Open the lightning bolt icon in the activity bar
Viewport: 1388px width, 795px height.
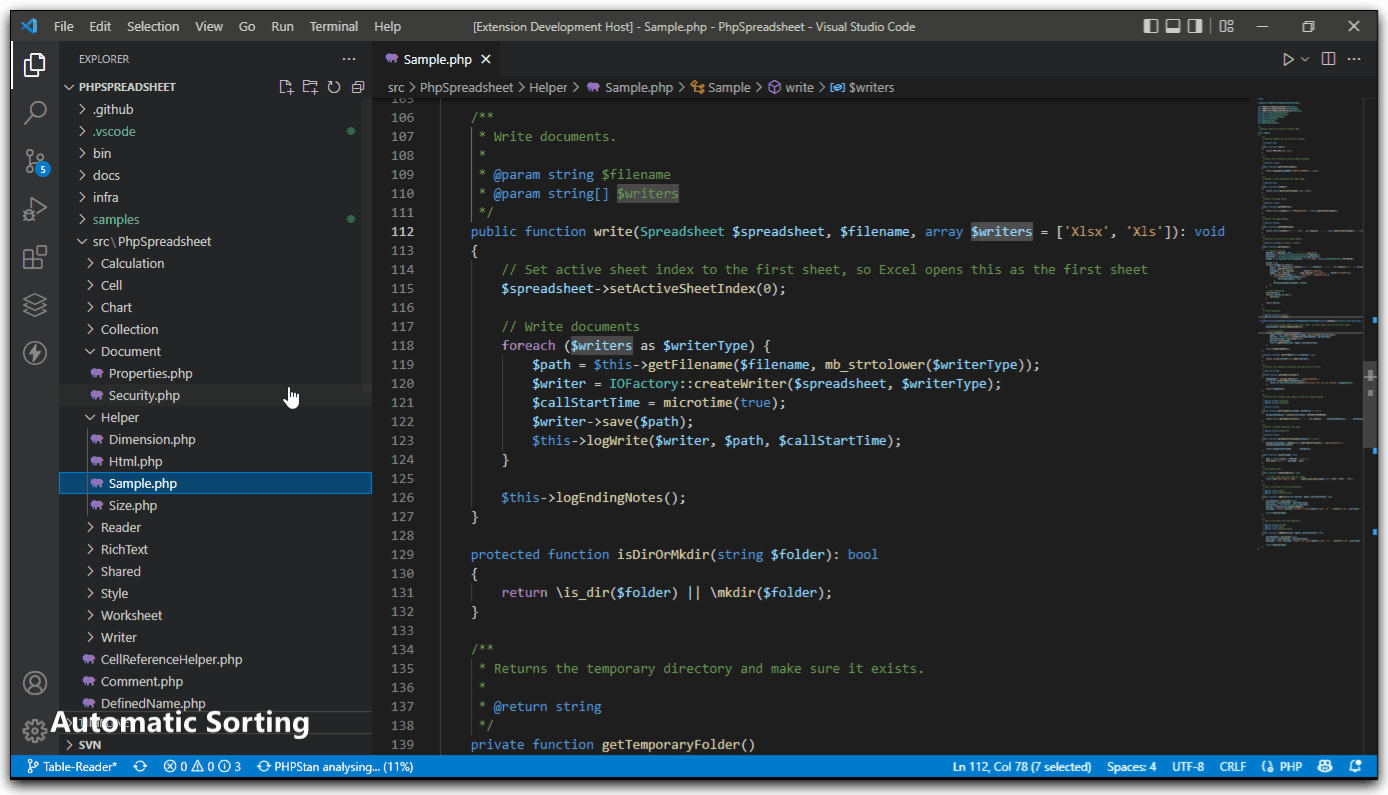pyautogui.click(x=35, y=353)
